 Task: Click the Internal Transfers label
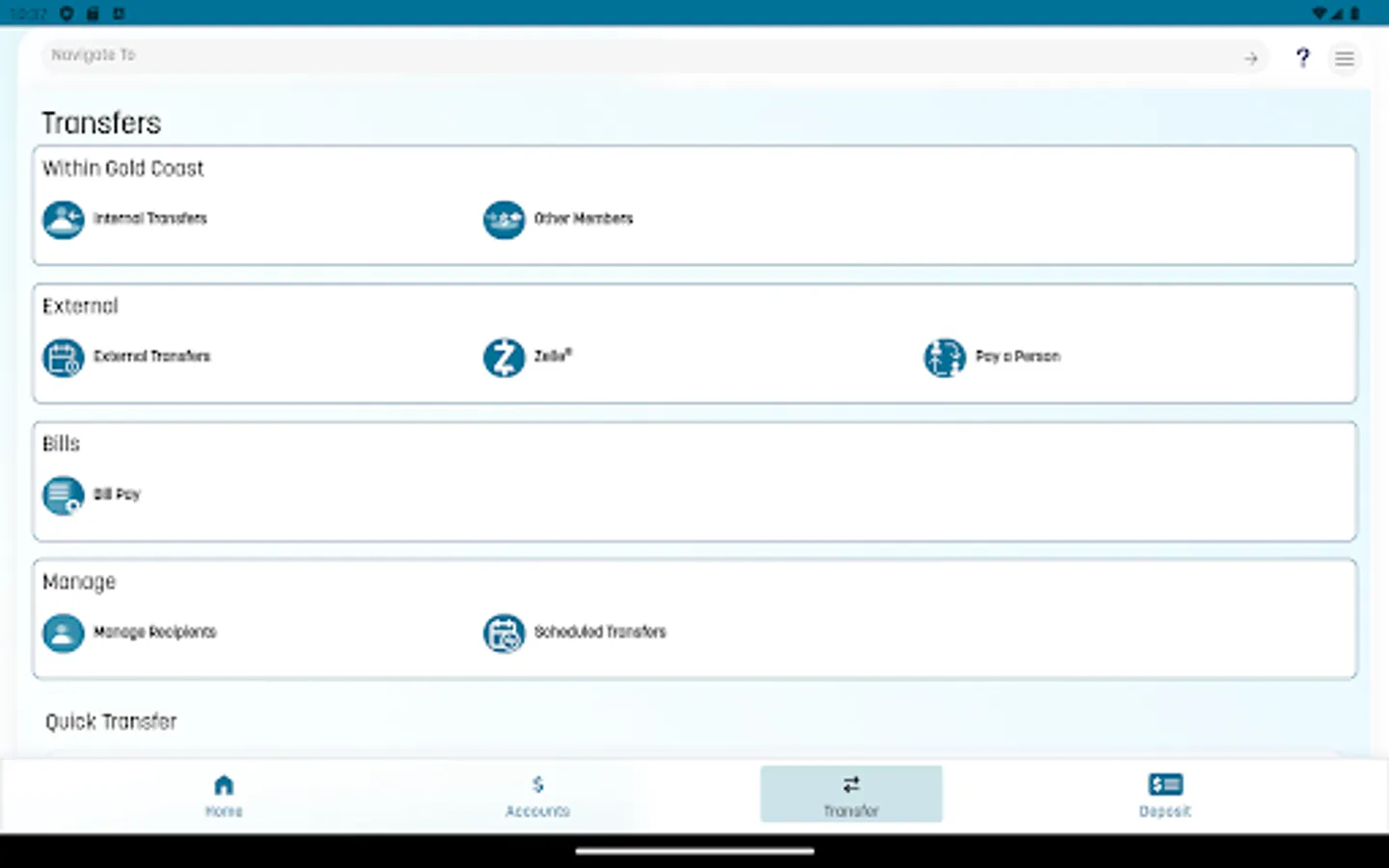coord(150,219)
